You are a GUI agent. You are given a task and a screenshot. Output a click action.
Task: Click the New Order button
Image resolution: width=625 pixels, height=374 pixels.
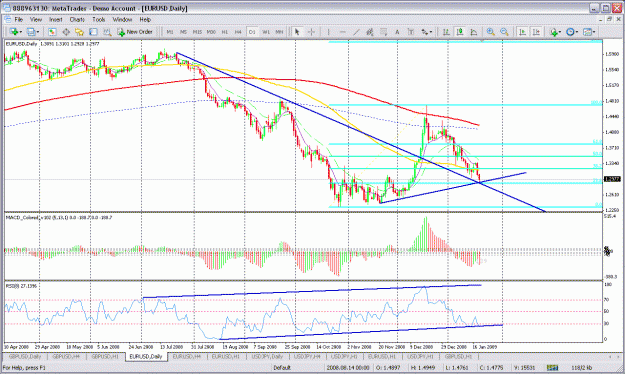click(135, 32)
